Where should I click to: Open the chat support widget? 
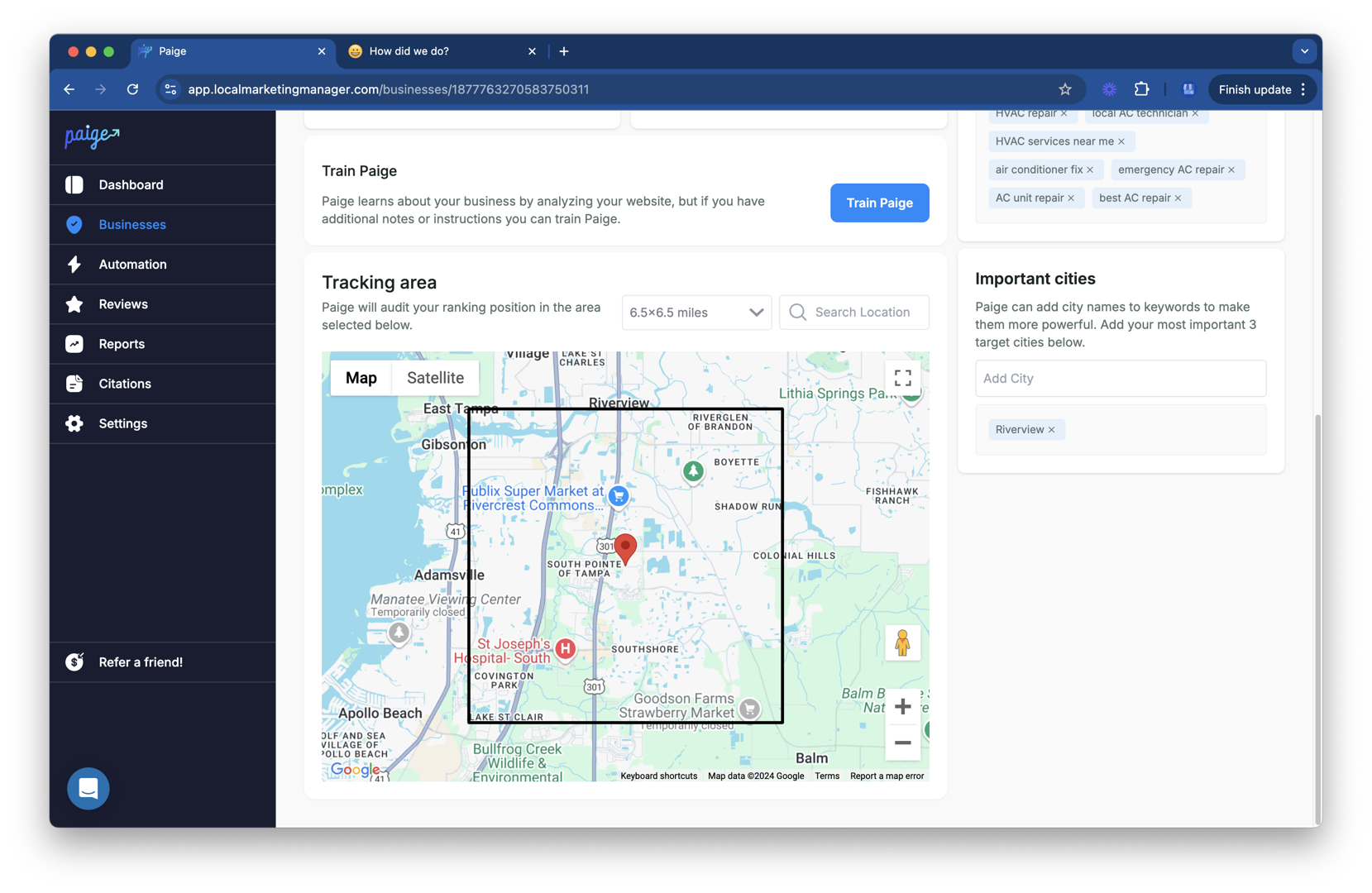(x=88, y=788)
